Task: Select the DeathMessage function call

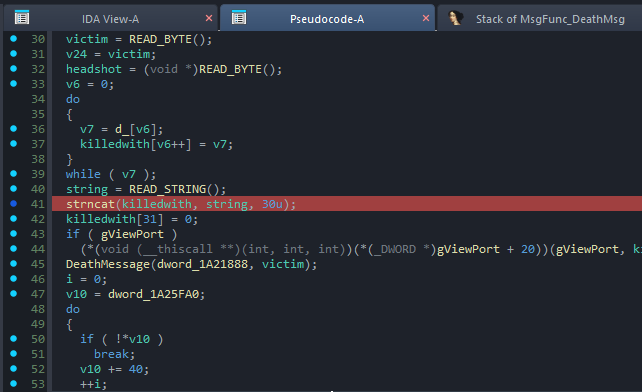Action: pos(108,264)
